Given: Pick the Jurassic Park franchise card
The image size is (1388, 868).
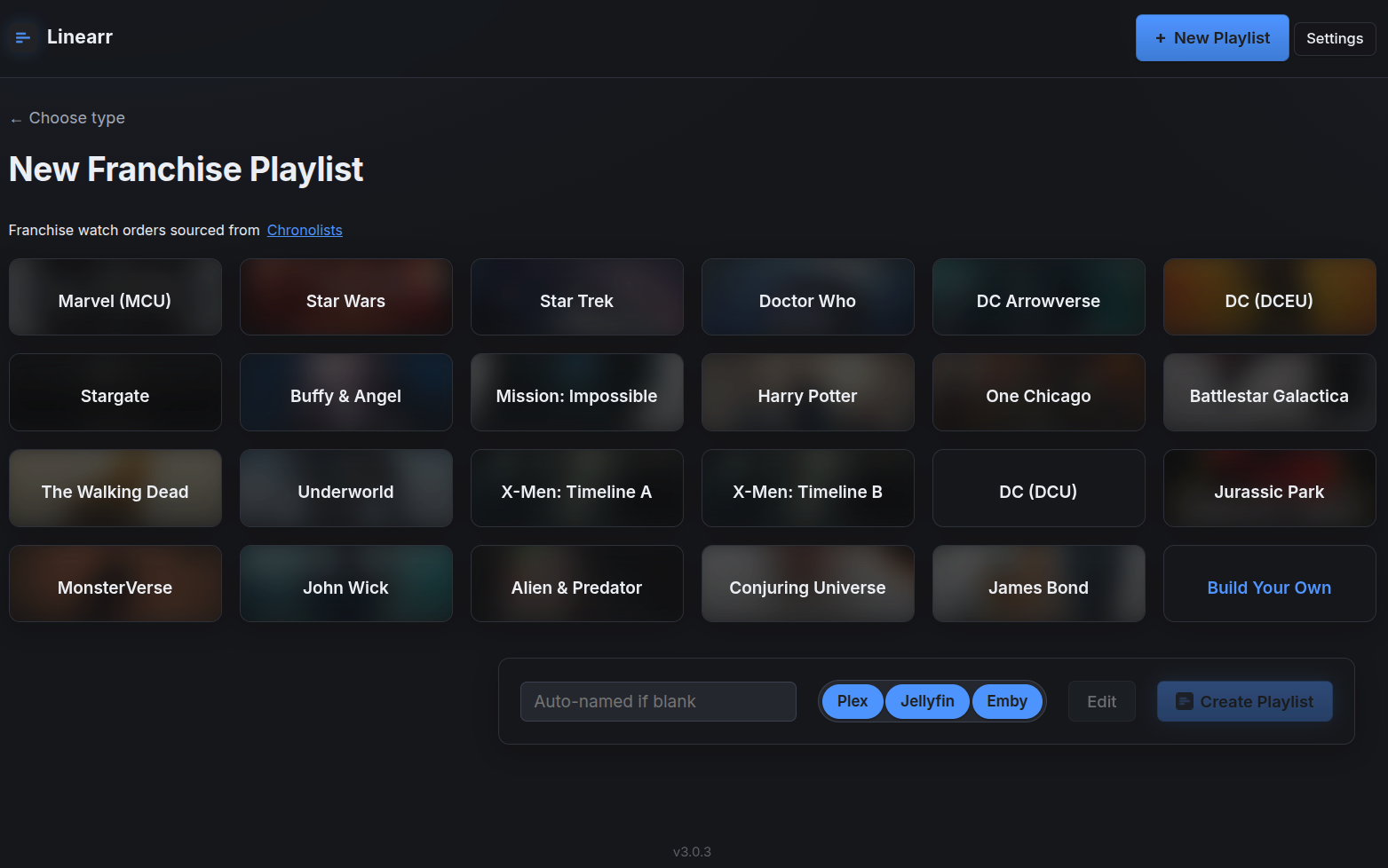Looking at the screenshot, I should (x=1270, y=488).
